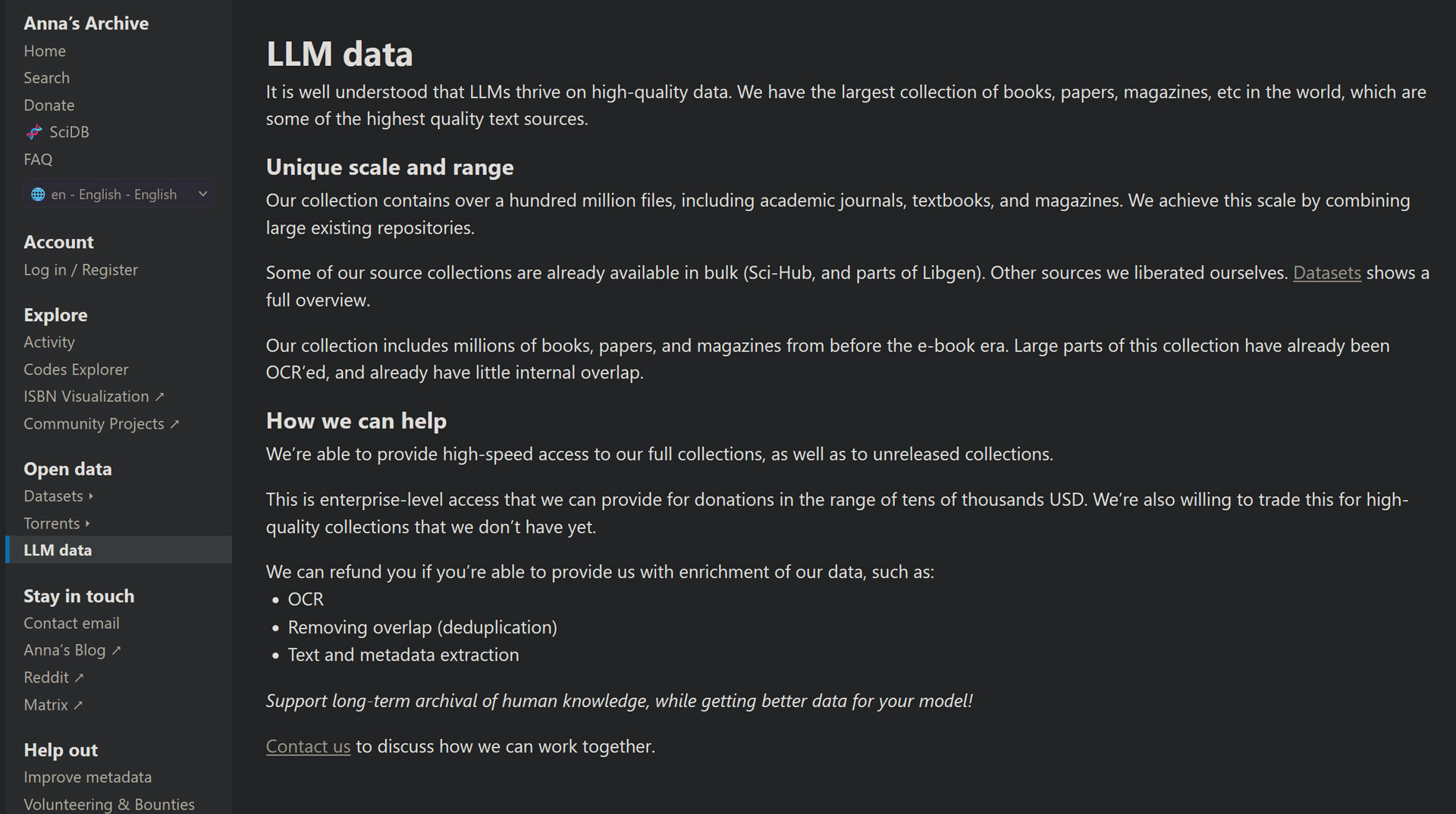The width and height of the screenshot is (1456, 814).
Task: Go to the Home page
Action: click(45, 51)
